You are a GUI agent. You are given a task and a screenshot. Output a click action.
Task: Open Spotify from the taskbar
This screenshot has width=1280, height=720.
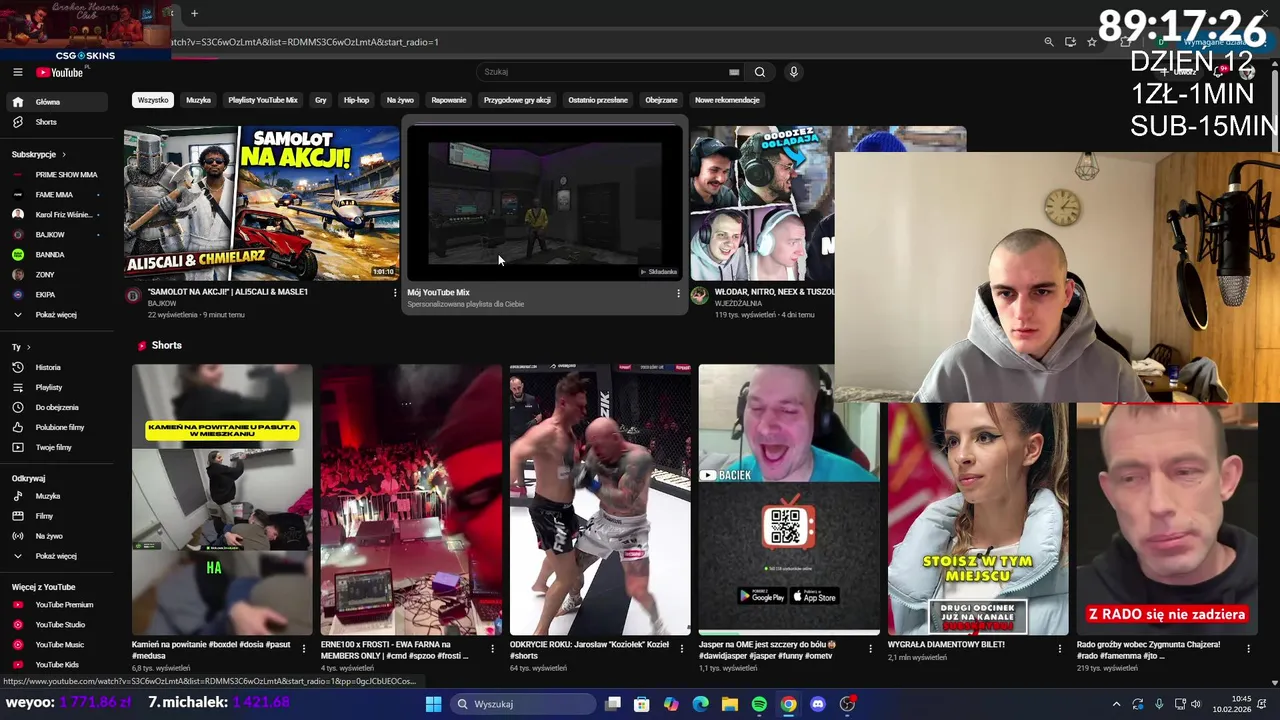(759, 704)
